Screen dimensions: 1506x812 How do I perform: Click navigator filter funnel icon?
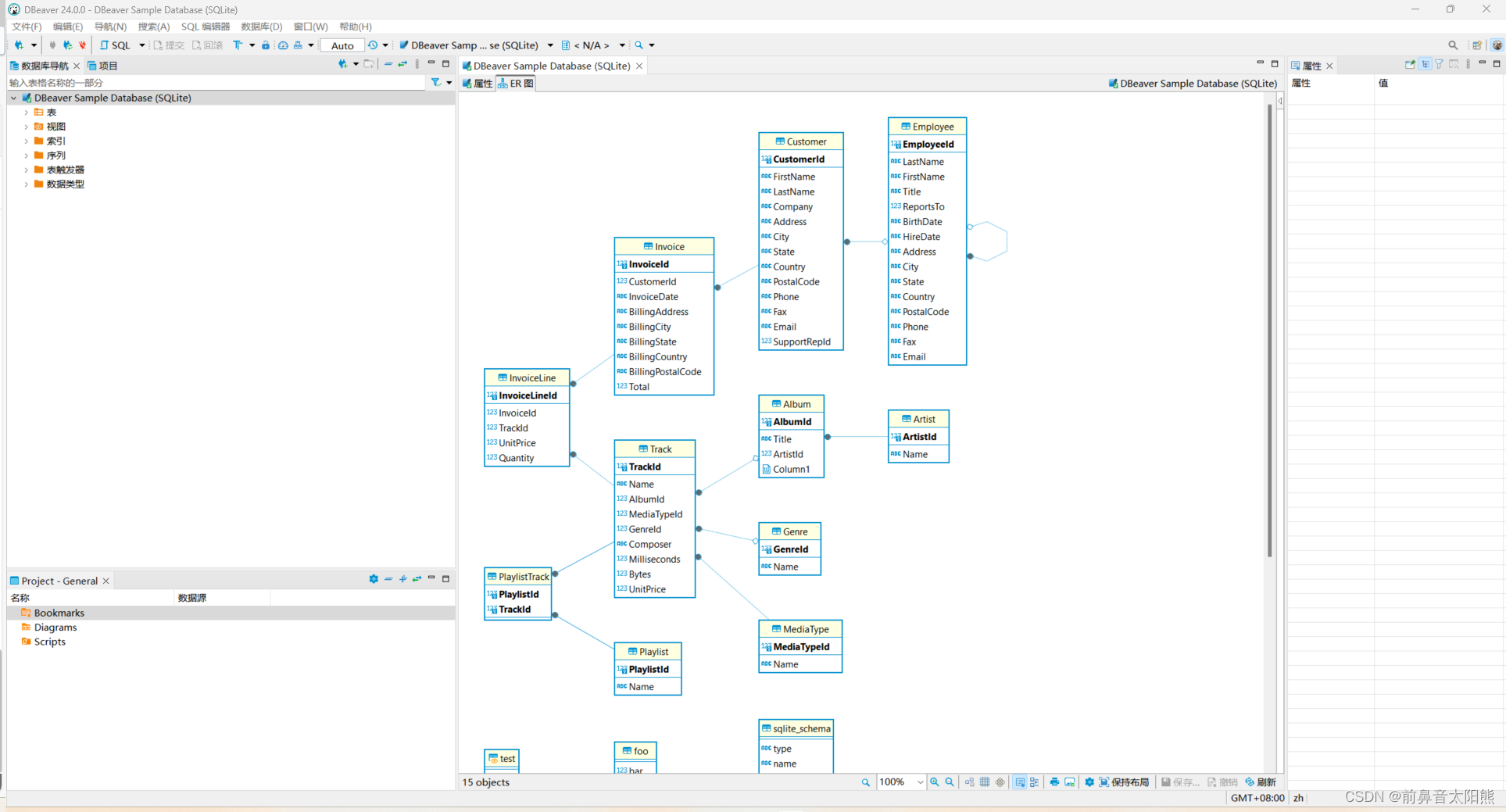[x=436, y=82]
